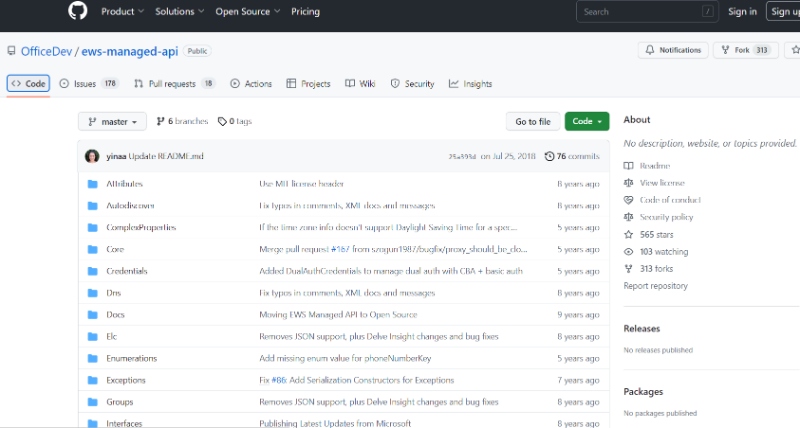
Task: Click the tags icon showing 0 tags
Action: pyautogui.click(x=222, y=122)
